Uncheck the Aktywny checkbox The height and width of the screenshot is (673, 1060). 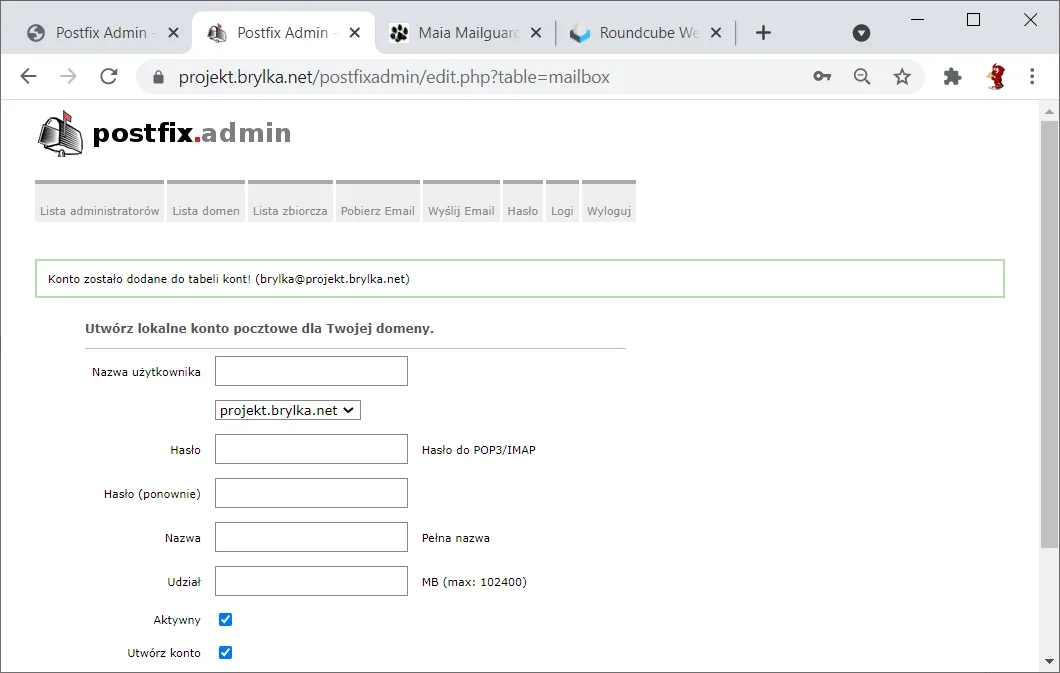coord(225,620)
